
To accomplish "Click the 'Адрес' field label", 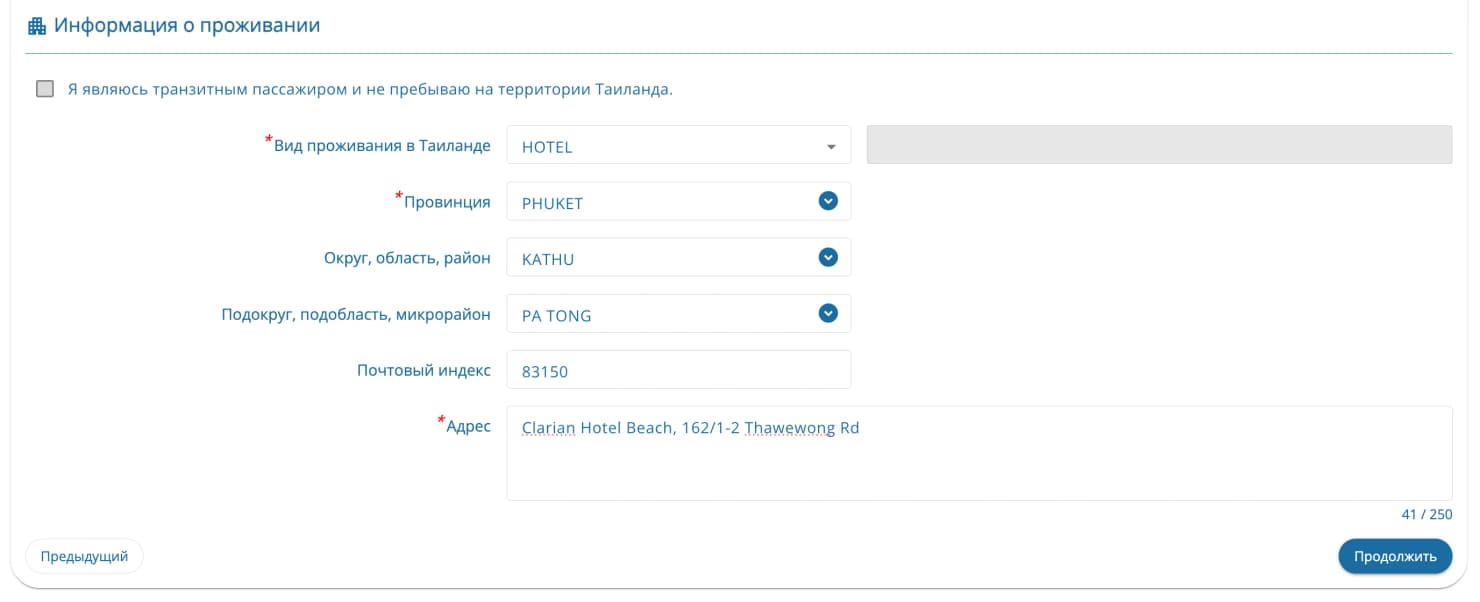I will tap(467, 426).
